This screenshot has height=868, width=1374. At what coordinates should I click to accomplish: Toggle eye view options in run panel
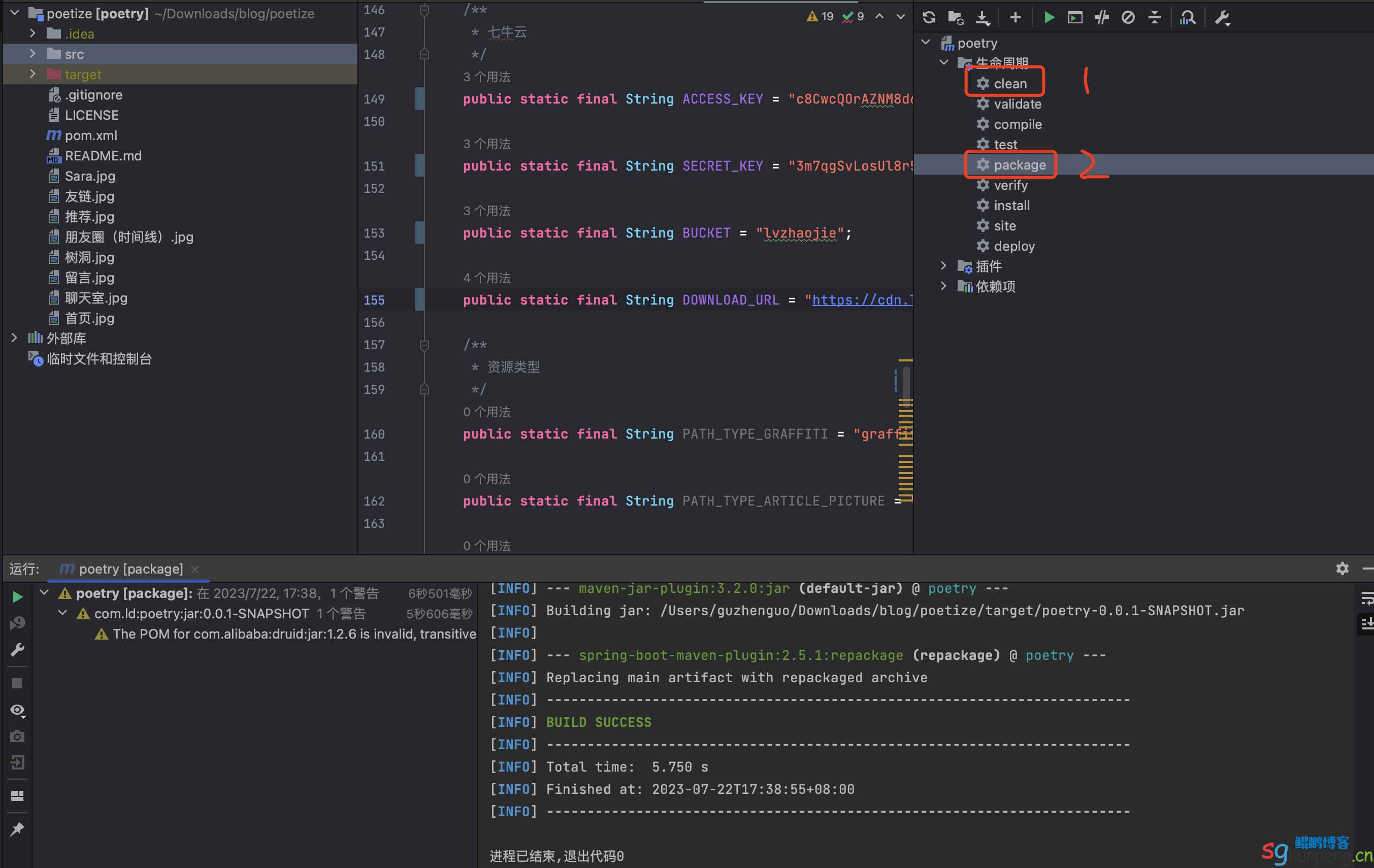(17, 710)
